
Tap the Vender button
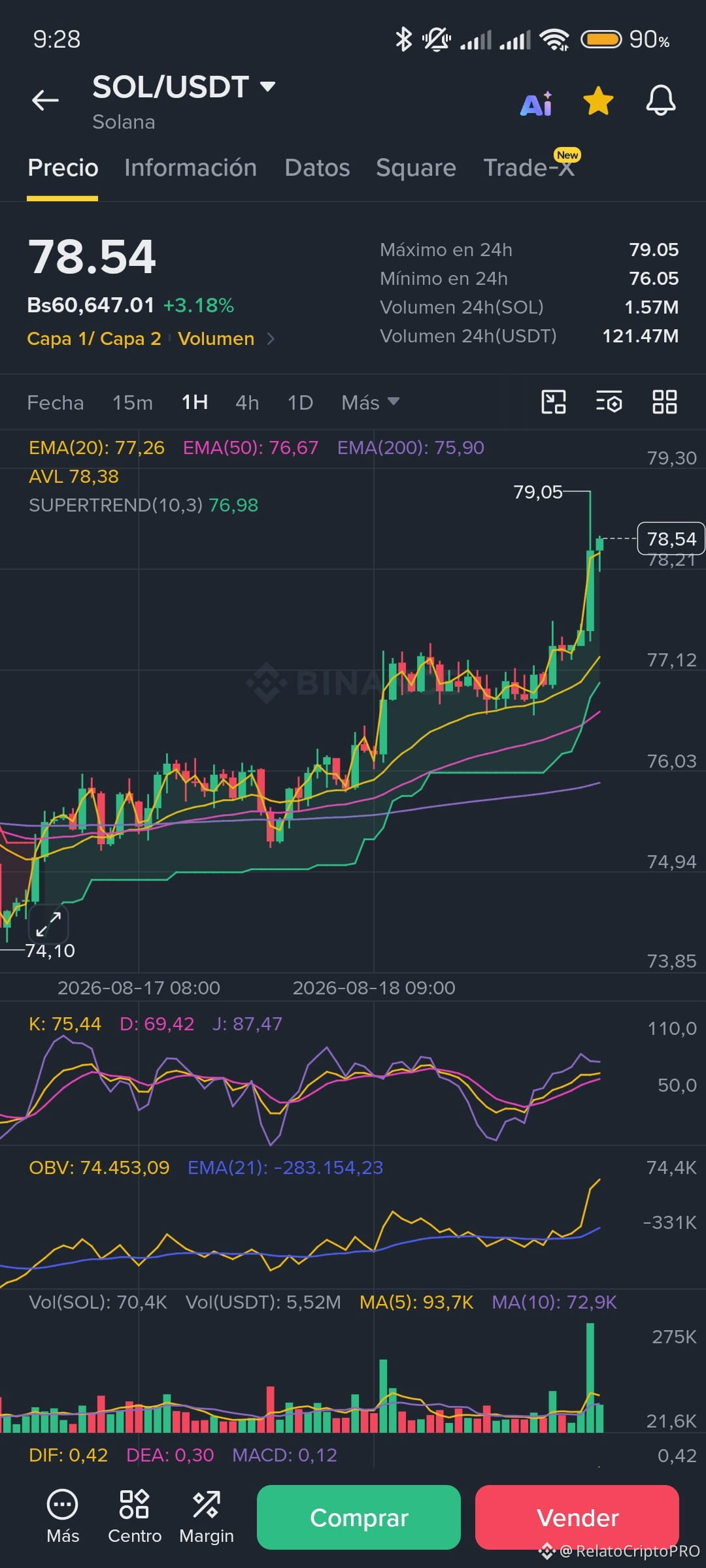577,1517
